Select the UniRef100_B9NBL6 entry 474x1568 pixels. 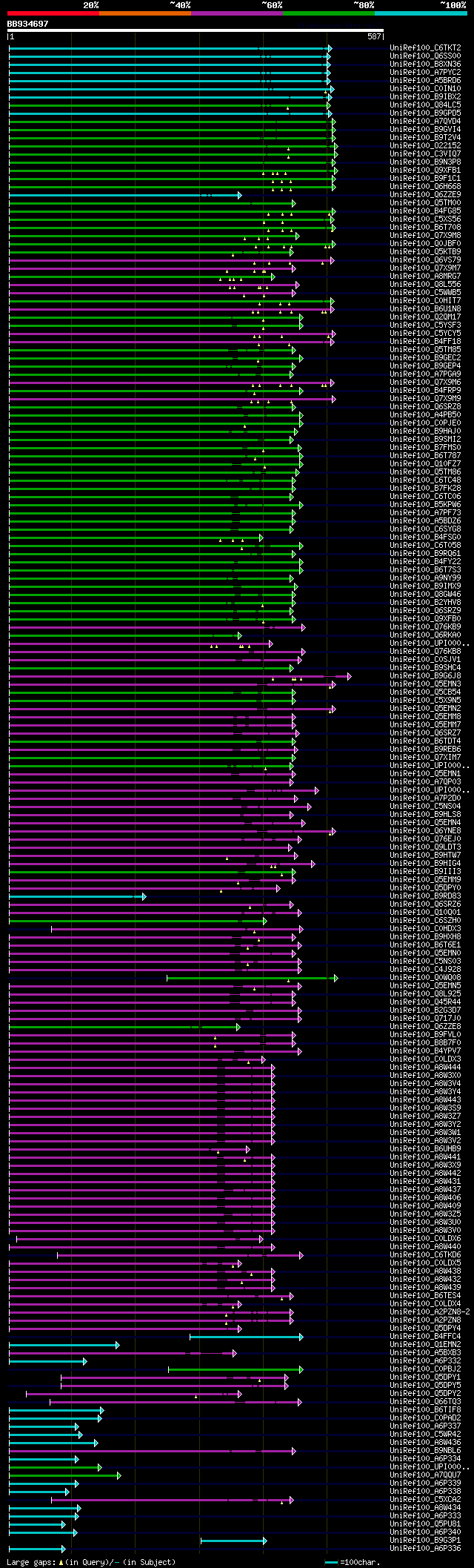point(425,1451)
